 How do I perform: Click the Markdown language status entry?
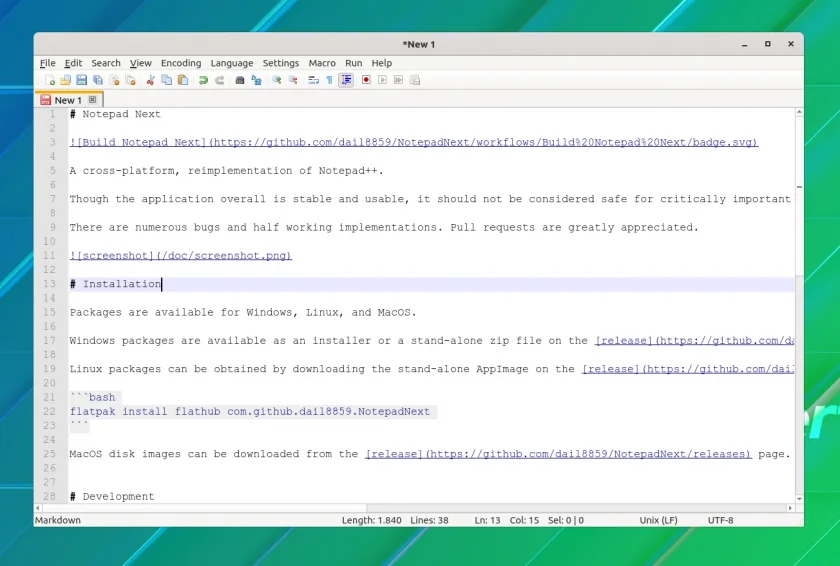[x=58, y=520]
